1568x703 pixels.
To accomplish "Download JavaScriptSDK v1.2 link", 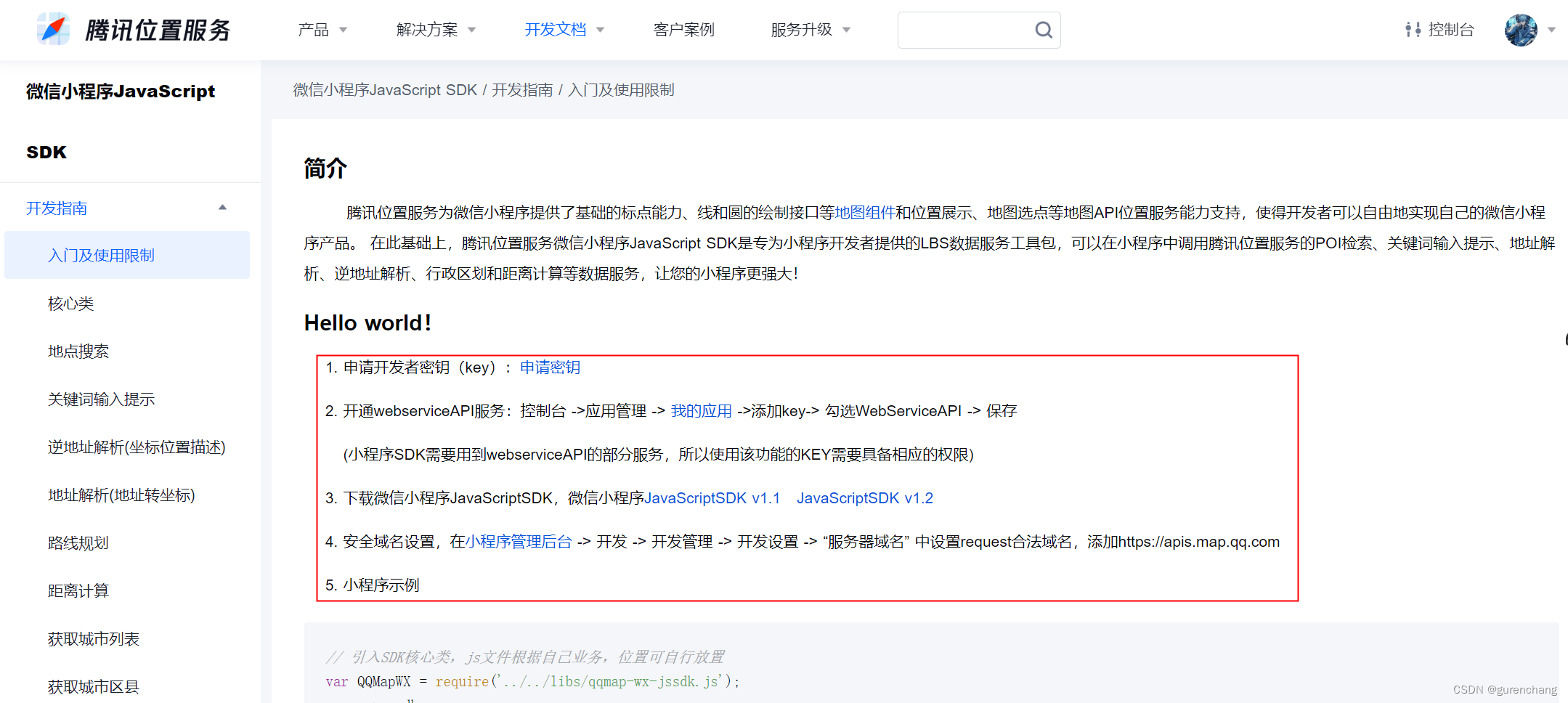I will (865, 498).
